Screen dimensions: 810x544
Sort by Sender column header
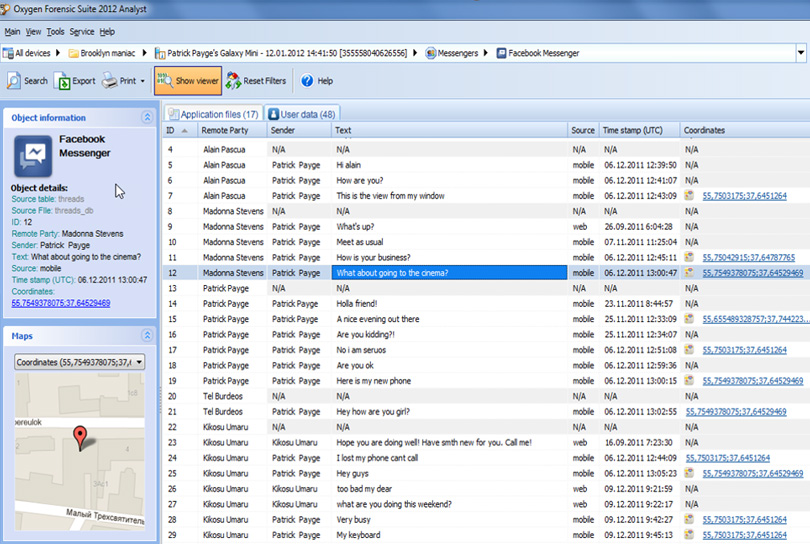tap(299, 130)
